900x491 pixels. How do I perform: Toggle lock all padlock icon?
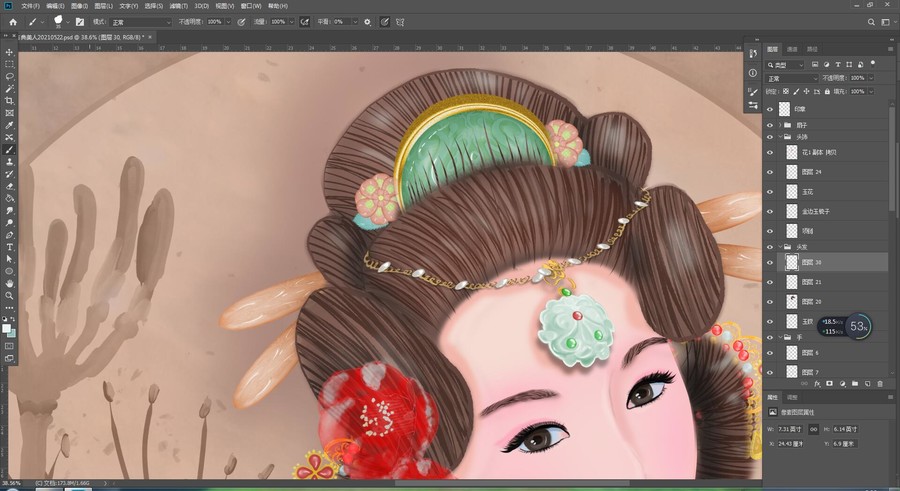[827, 91]
